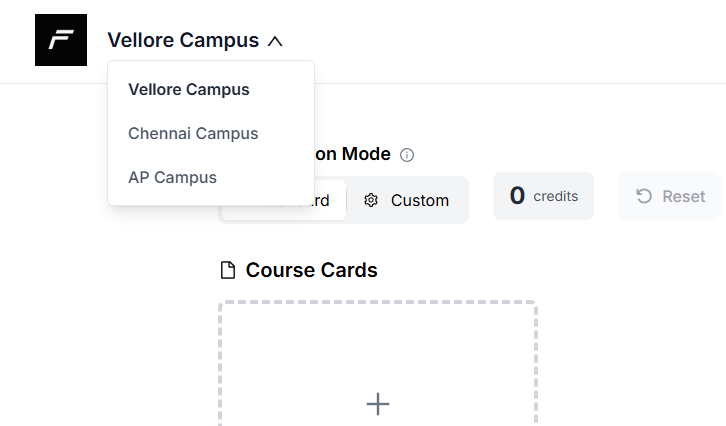Click the dashed empty course card area

(x=378, y=363)
